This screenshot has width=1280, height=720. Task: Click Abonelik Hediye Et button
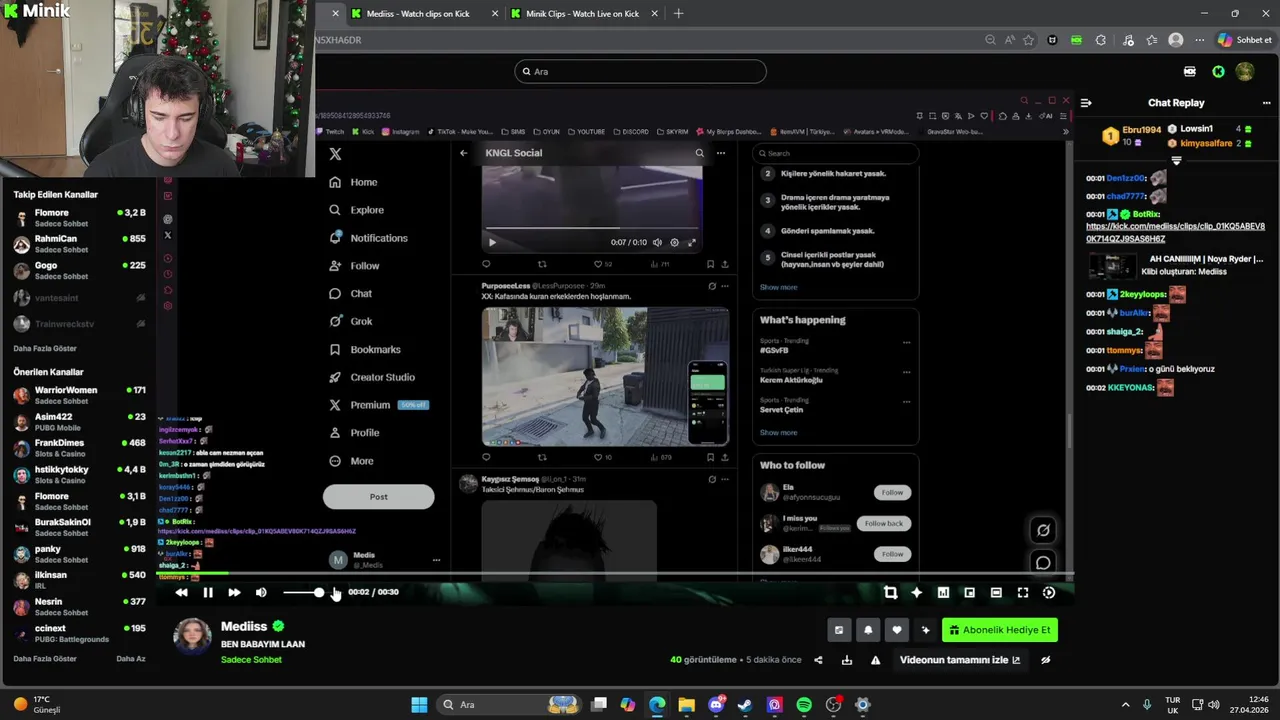pos(1000,630)
